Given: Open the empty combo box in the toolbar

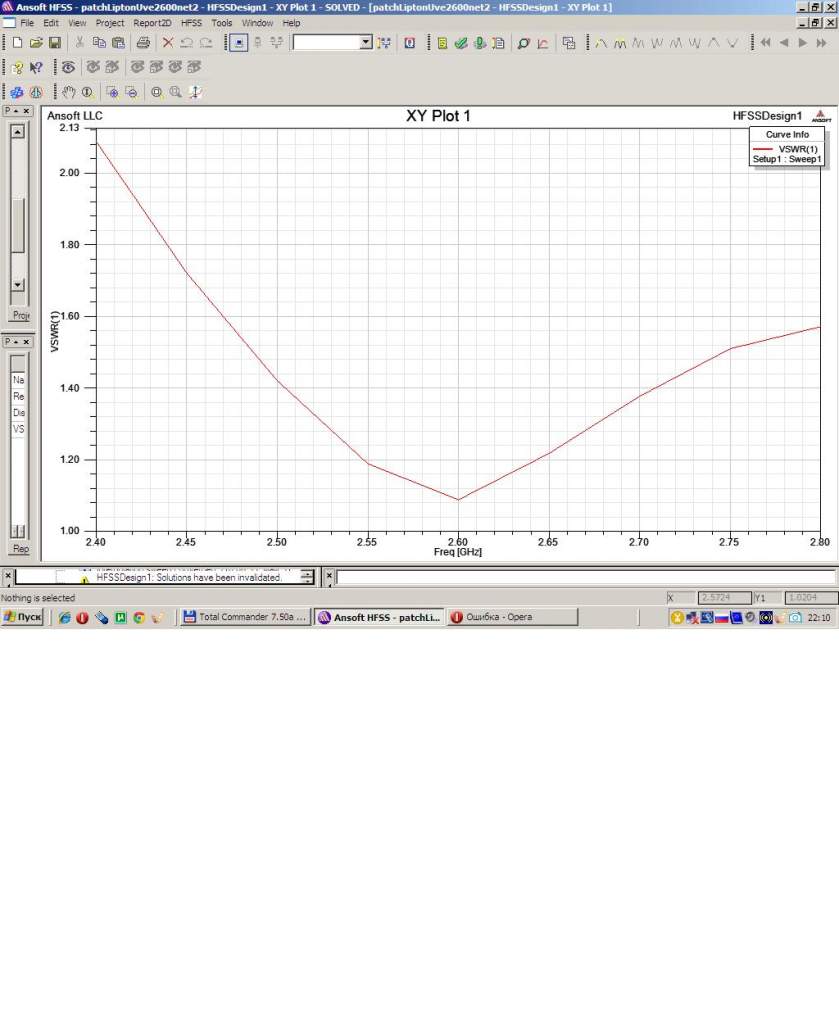Looking at the screenshot, I should (365, 43).
